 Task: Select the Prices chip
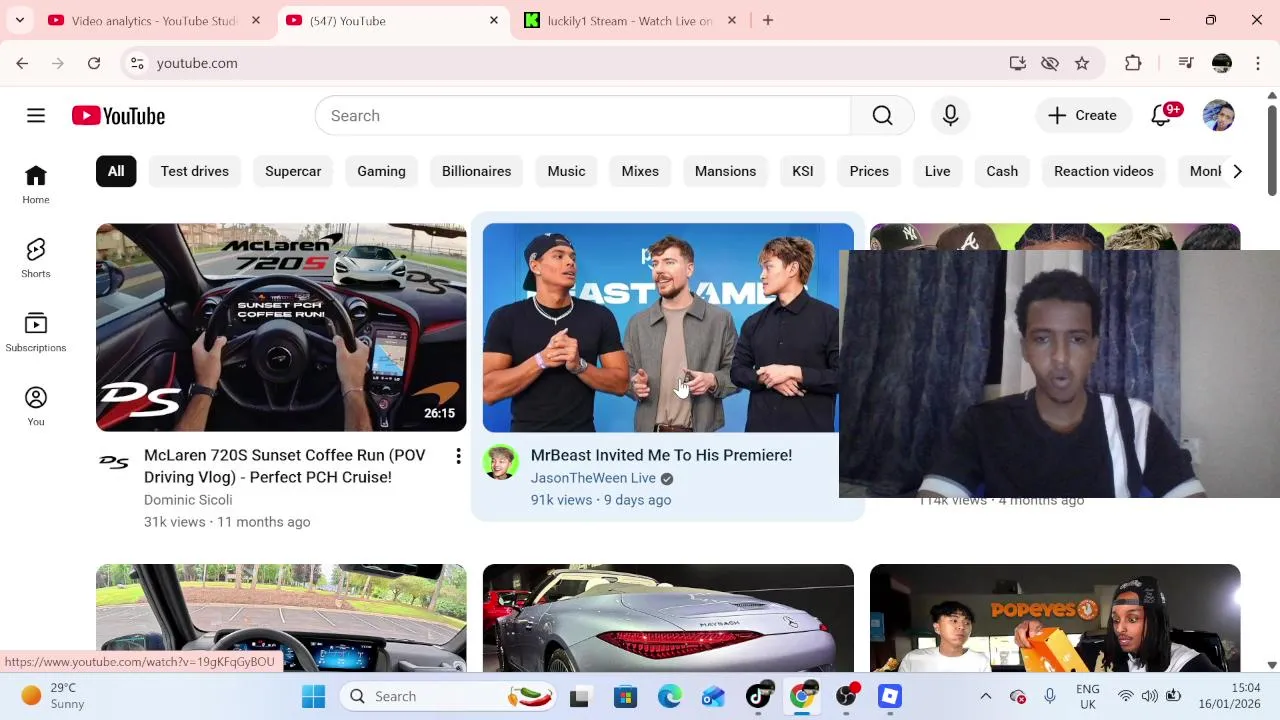tap(869, 171)
